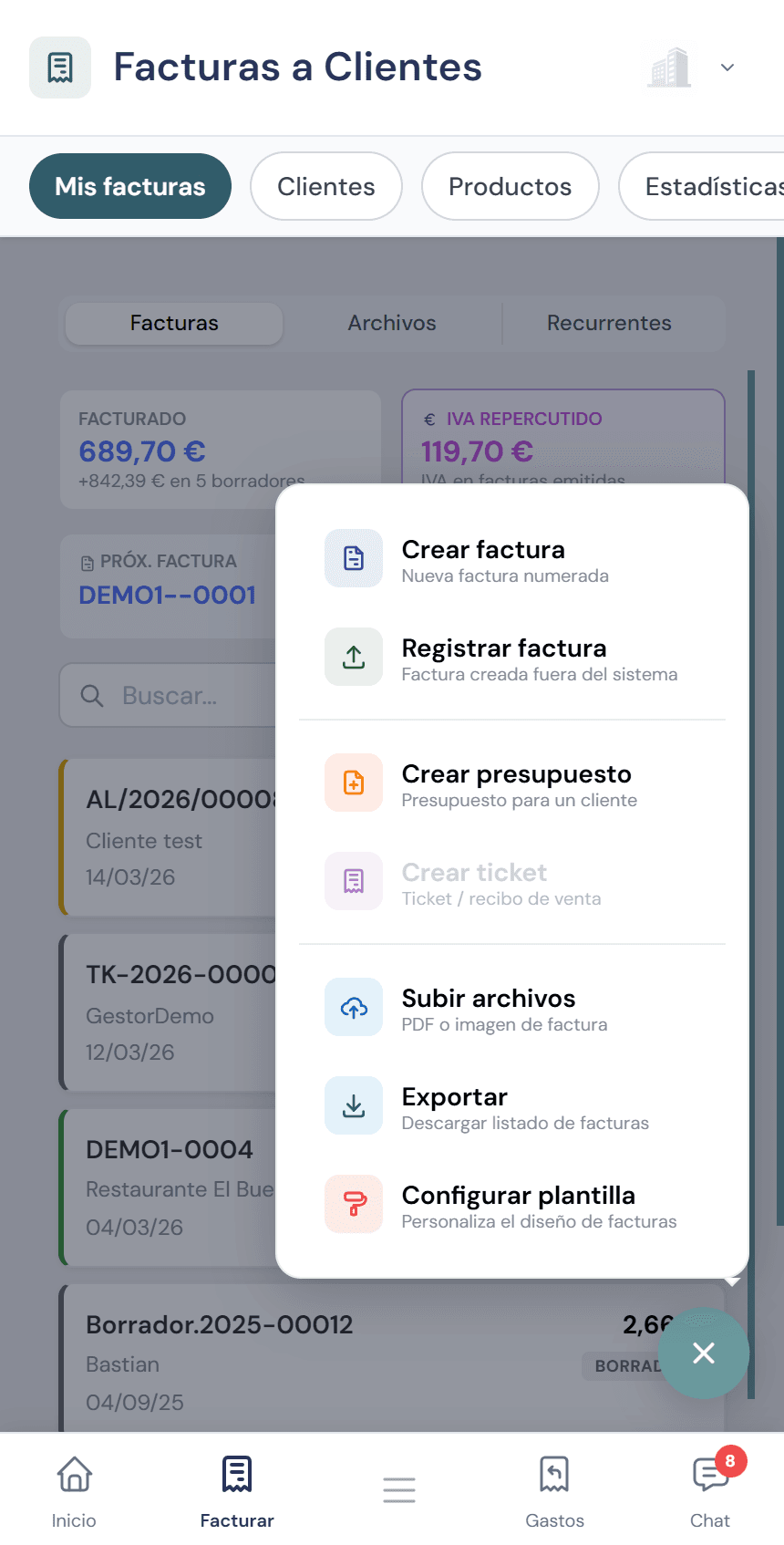Tap the Crear presupuesto orange icon
Screen dimensions: 784x1545
[x=353, y=783]
